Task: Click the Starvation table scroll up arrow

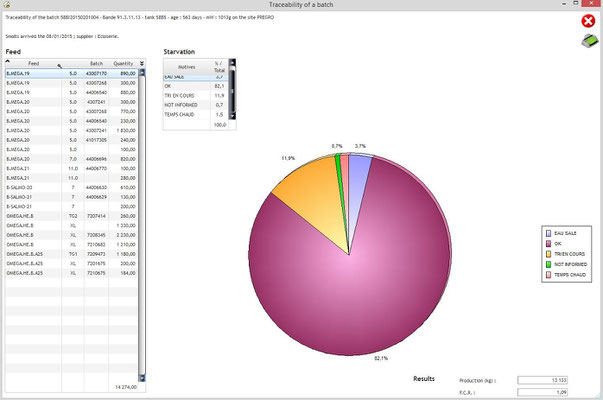Action: [232, 62]
